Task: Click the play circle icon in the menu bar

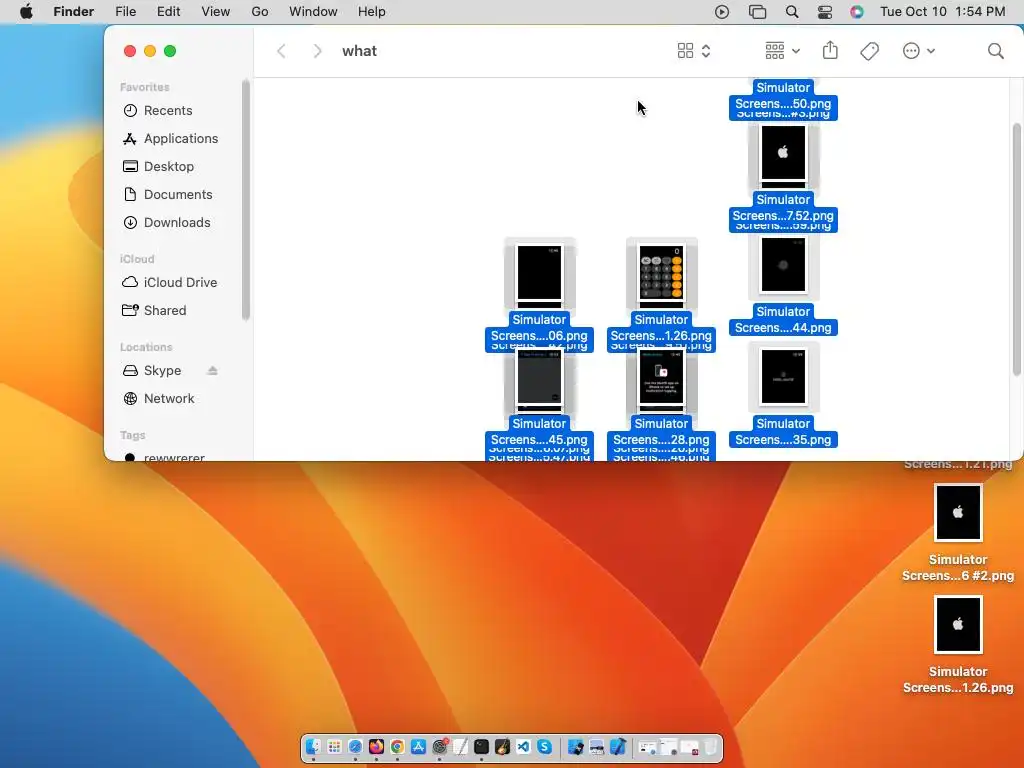Action: (x=722, y=12)
